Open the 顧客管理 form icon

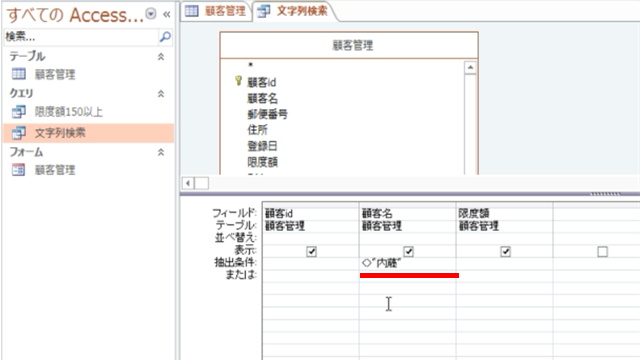click(18, 169)
